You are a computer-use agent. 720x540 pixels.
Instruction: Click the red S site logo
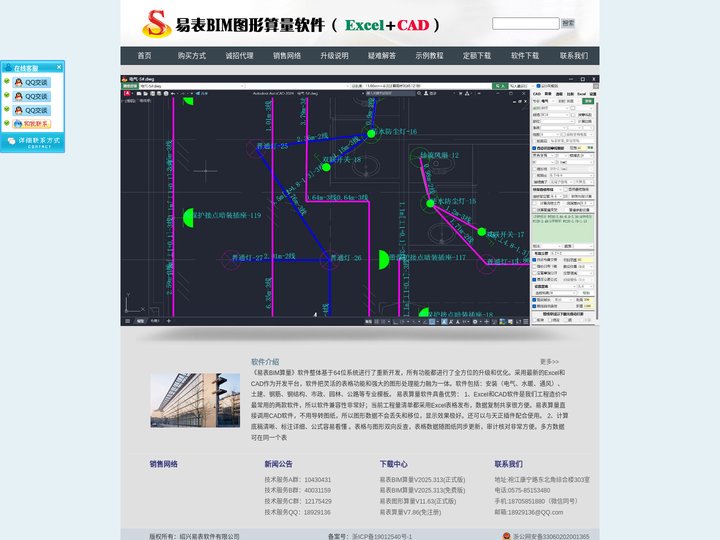tap(157, 24)
